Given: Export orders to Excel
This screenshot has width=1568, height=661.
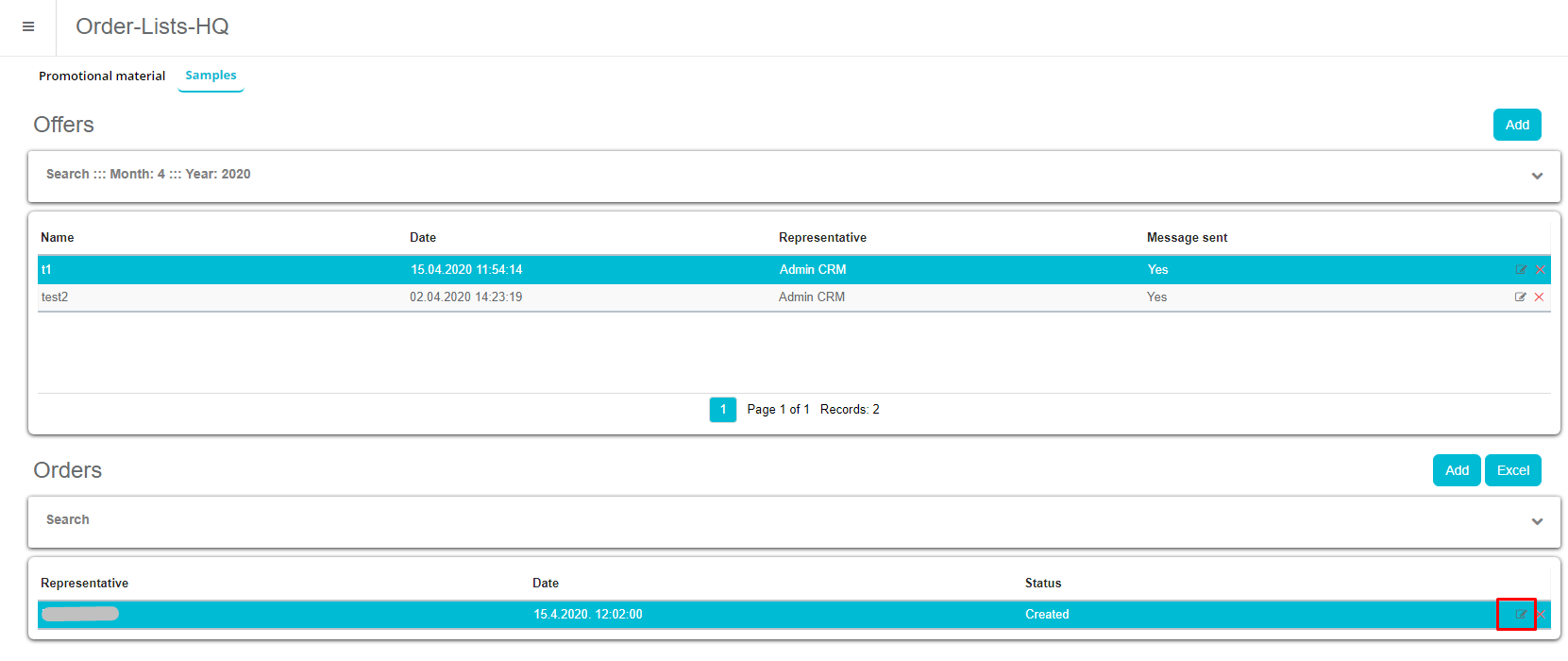Looking at the screenshot, I should pos(1512,470).
